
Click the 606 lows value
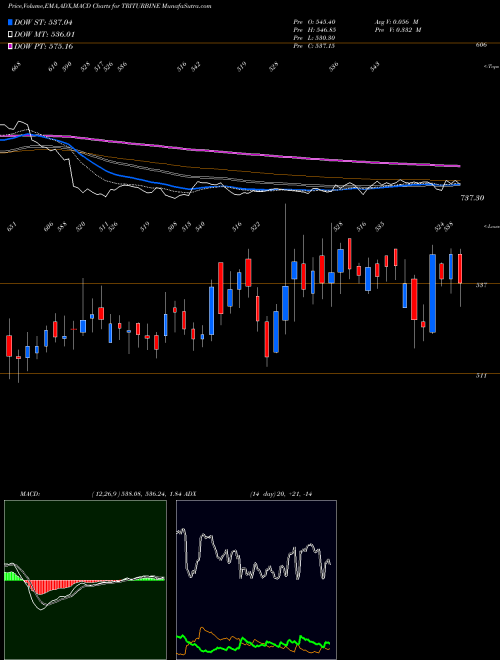pos(49,227)
